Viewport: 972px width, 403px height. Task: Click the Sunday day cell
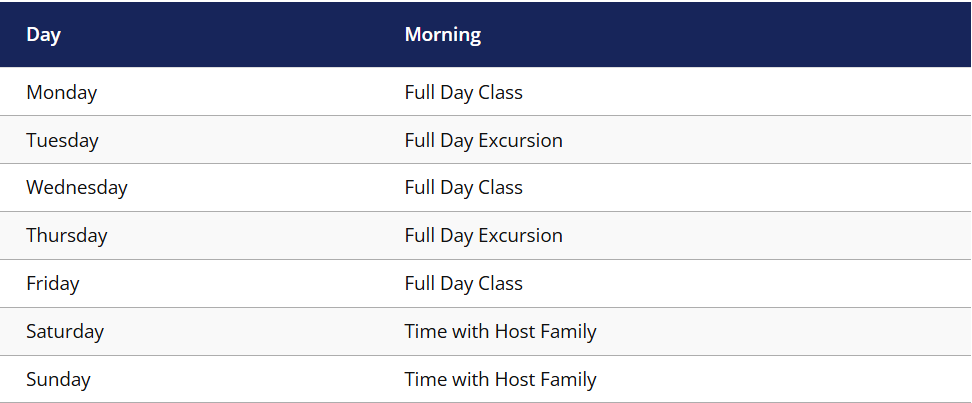[58, 380]
